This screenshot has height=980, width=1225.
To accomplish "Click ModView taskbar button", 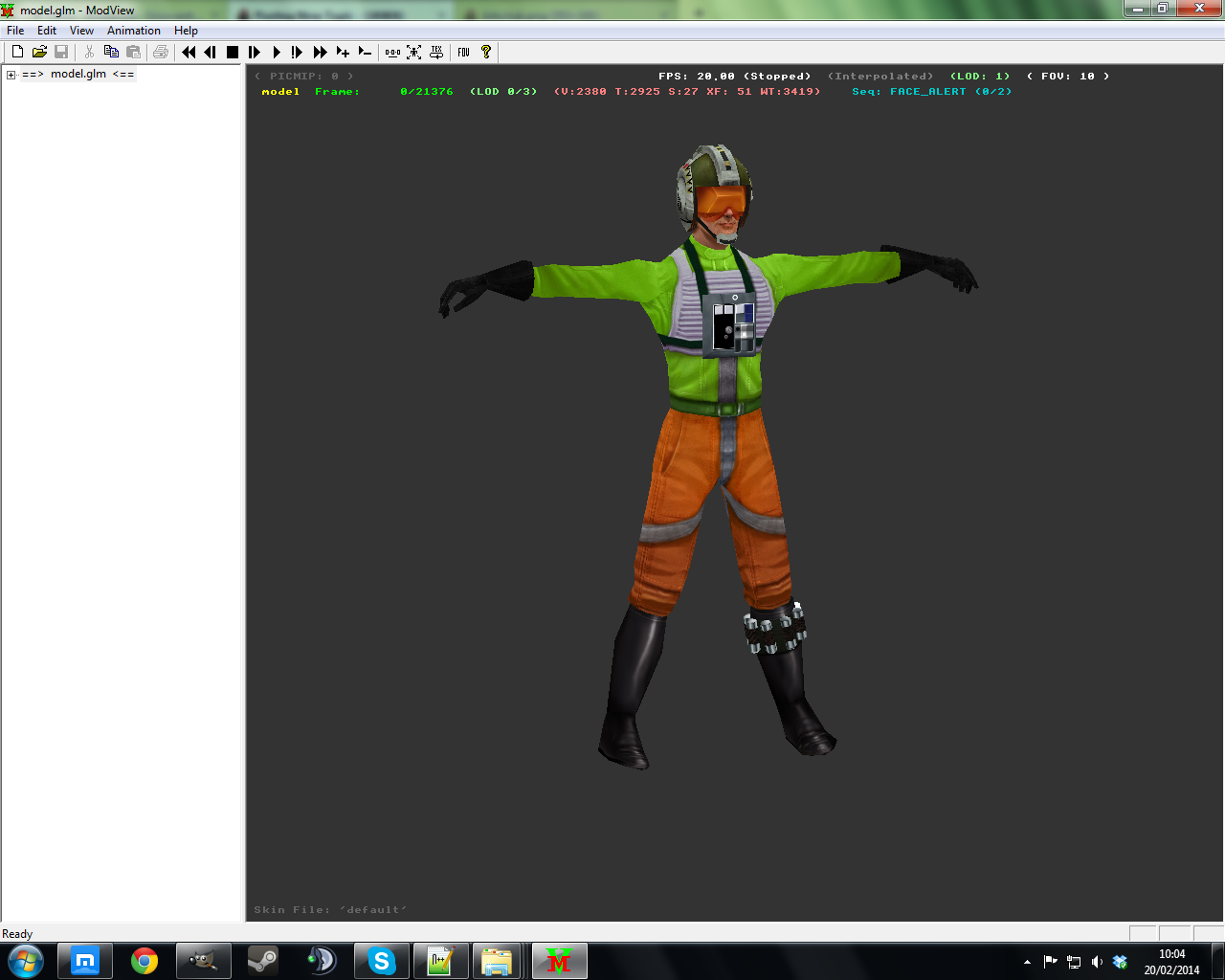I will (x=560, y=961).
